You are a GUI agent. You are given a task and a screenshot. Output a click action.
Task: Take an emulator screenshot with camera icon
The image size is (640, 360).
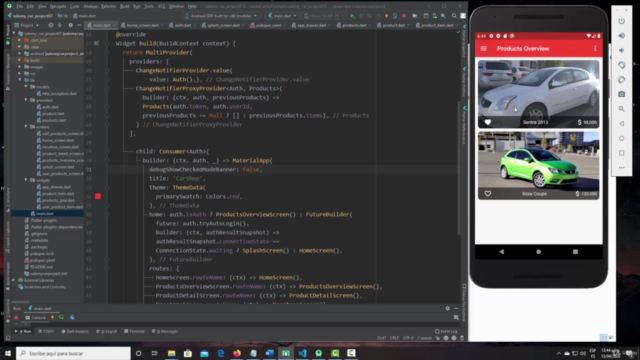[x=621, y=94]
